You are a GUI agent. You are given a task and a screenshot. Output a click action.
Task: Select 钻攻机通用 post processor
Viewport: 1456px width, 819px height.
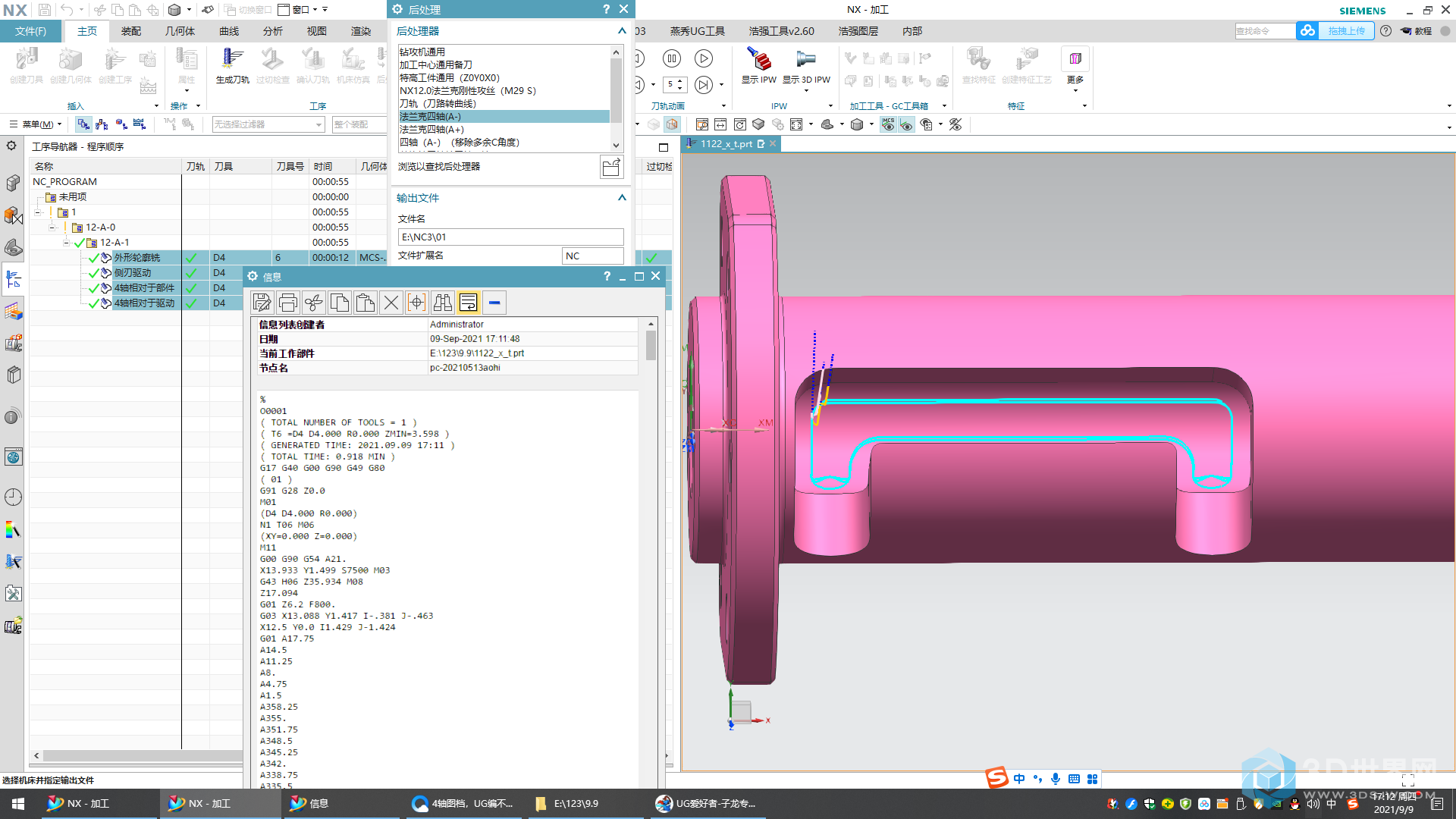pyautogui.click(x=504, y=52)
